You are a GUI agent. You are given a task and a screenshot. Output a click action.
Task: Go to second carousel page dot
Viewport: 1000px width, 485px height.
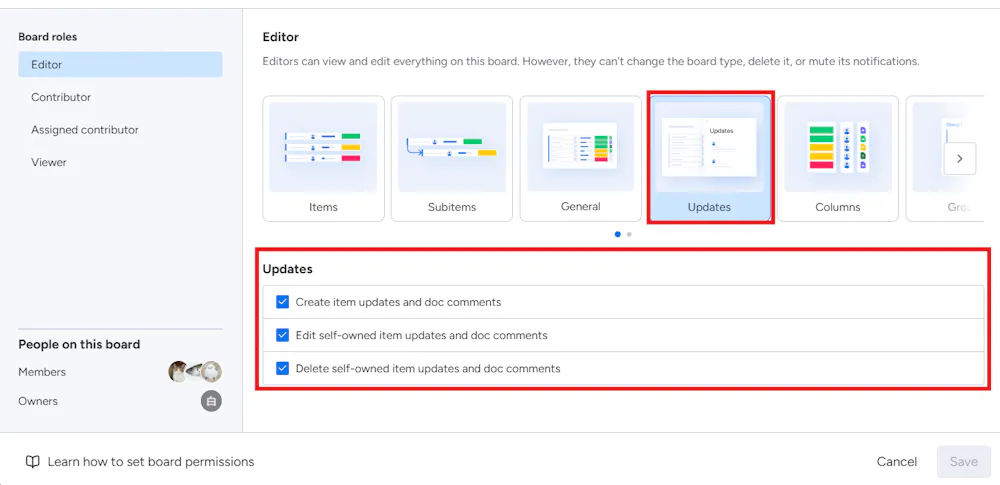[629, 234]
